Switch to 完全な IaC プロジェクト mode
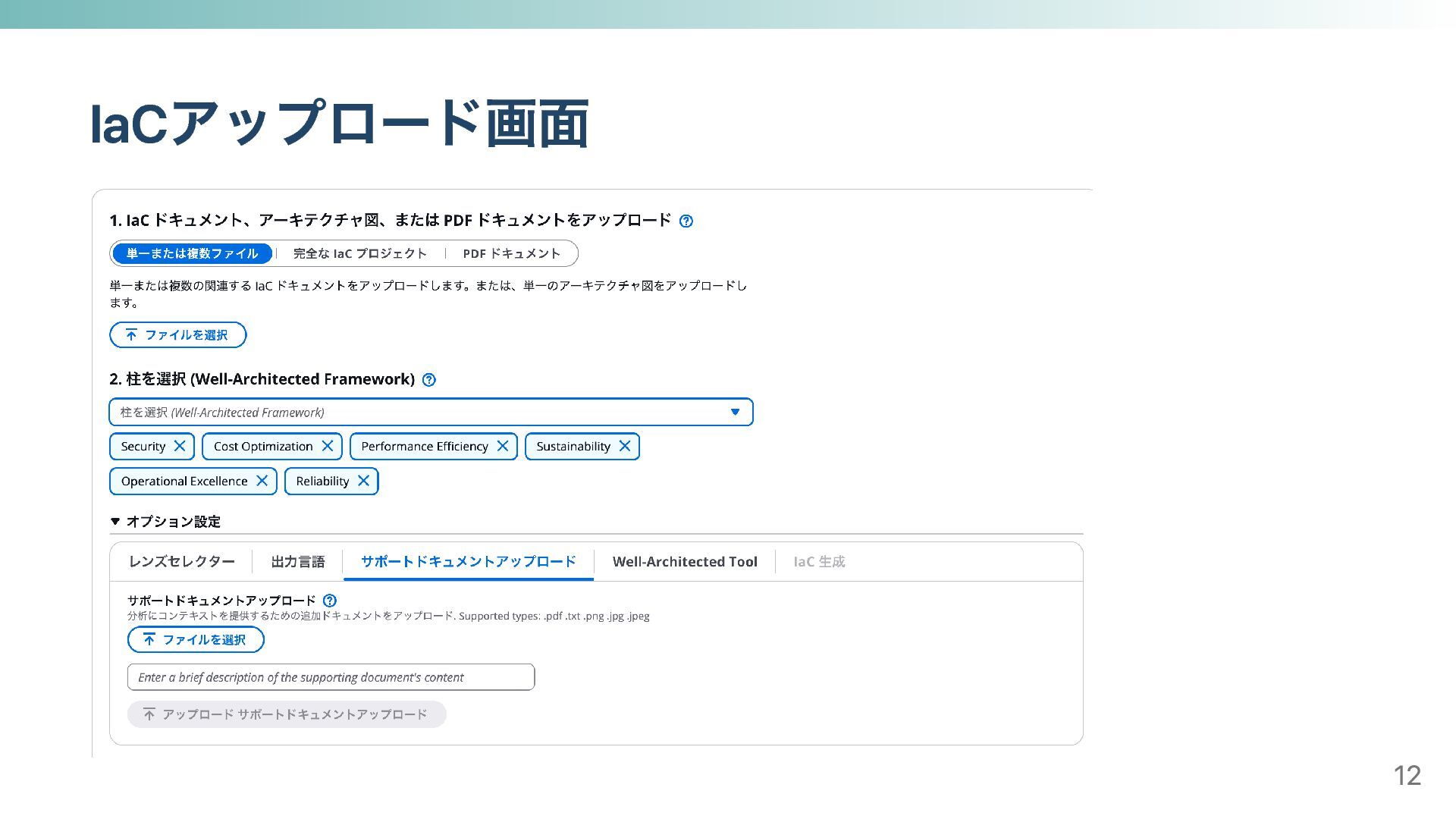The height and width of the screenshot is (819, 1456). (x=359, y=253)
